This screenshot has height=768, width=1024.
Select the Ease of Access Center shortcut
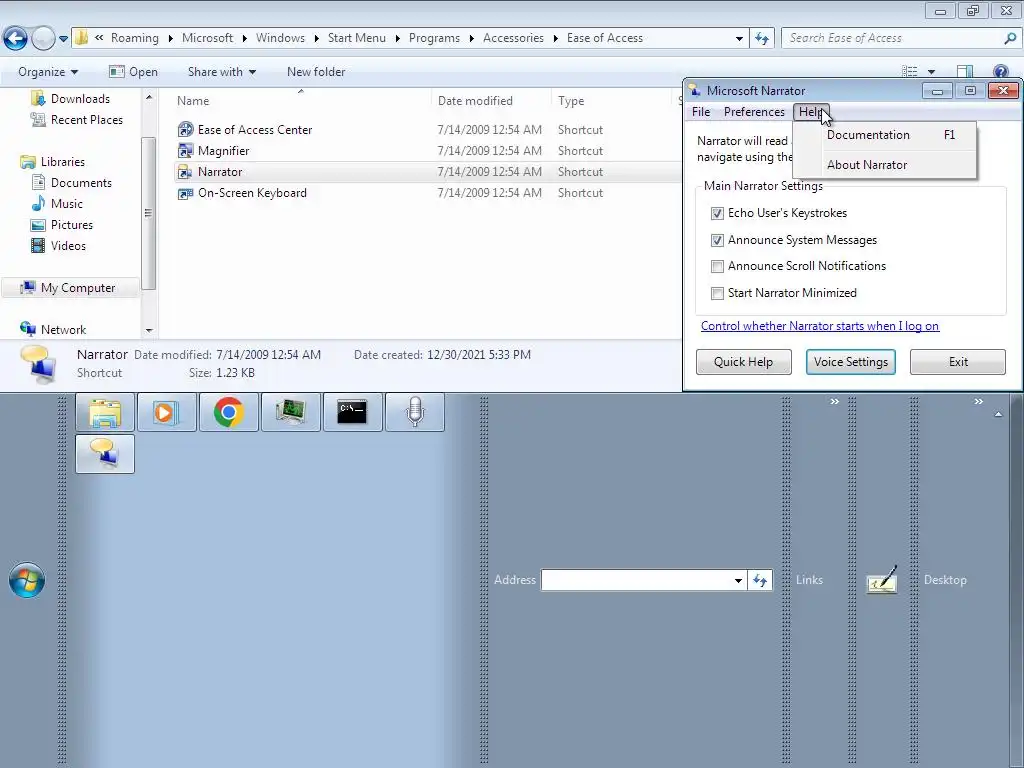point(255,130)
